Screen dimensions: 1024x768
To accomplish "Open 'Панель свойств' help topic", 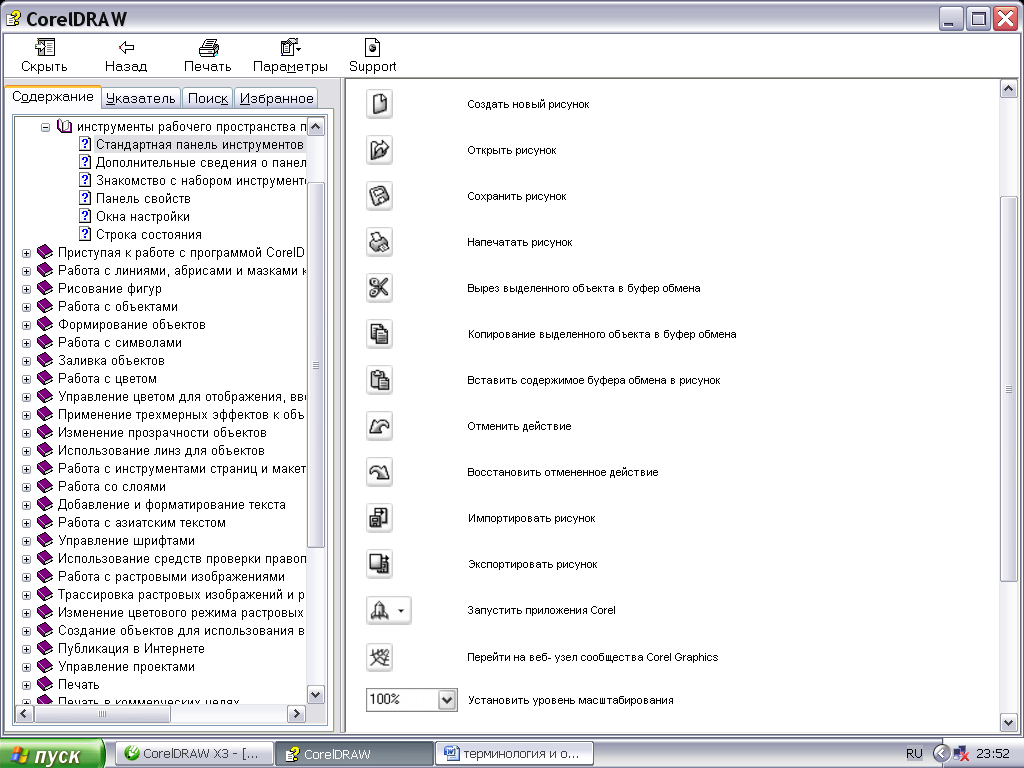I will click(143, 199).
